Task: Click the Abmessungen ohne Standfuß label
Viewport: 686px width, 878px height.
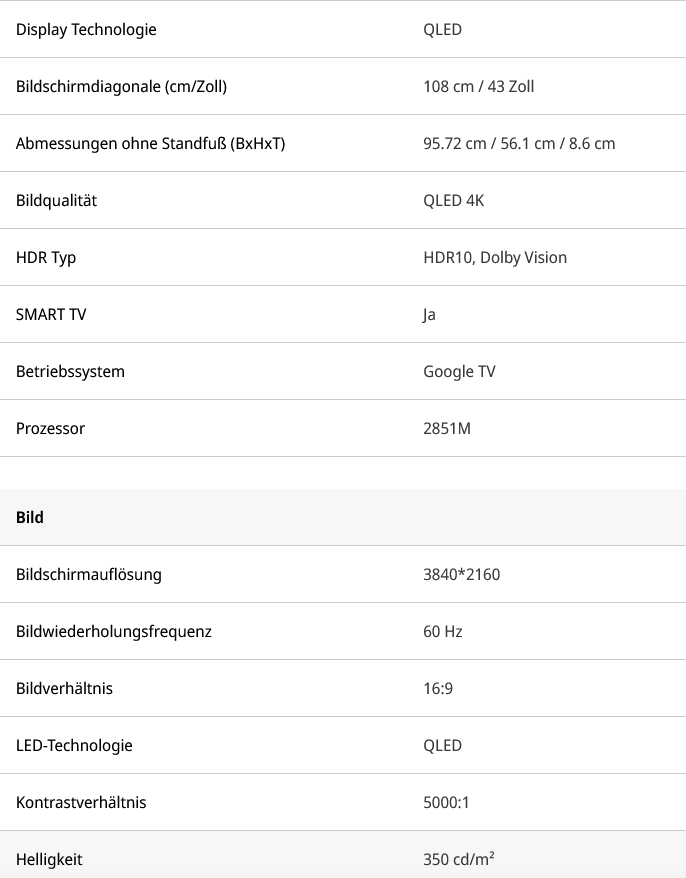Action: click(150, 143)
